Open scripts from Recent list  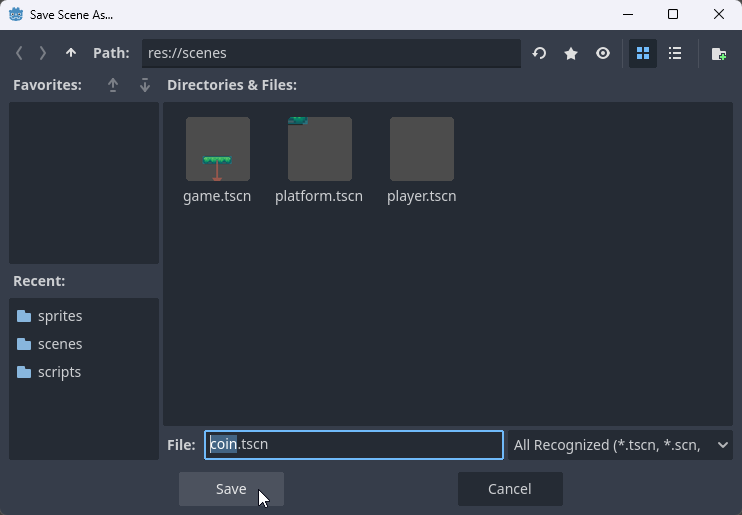click(x=59, y=372)
